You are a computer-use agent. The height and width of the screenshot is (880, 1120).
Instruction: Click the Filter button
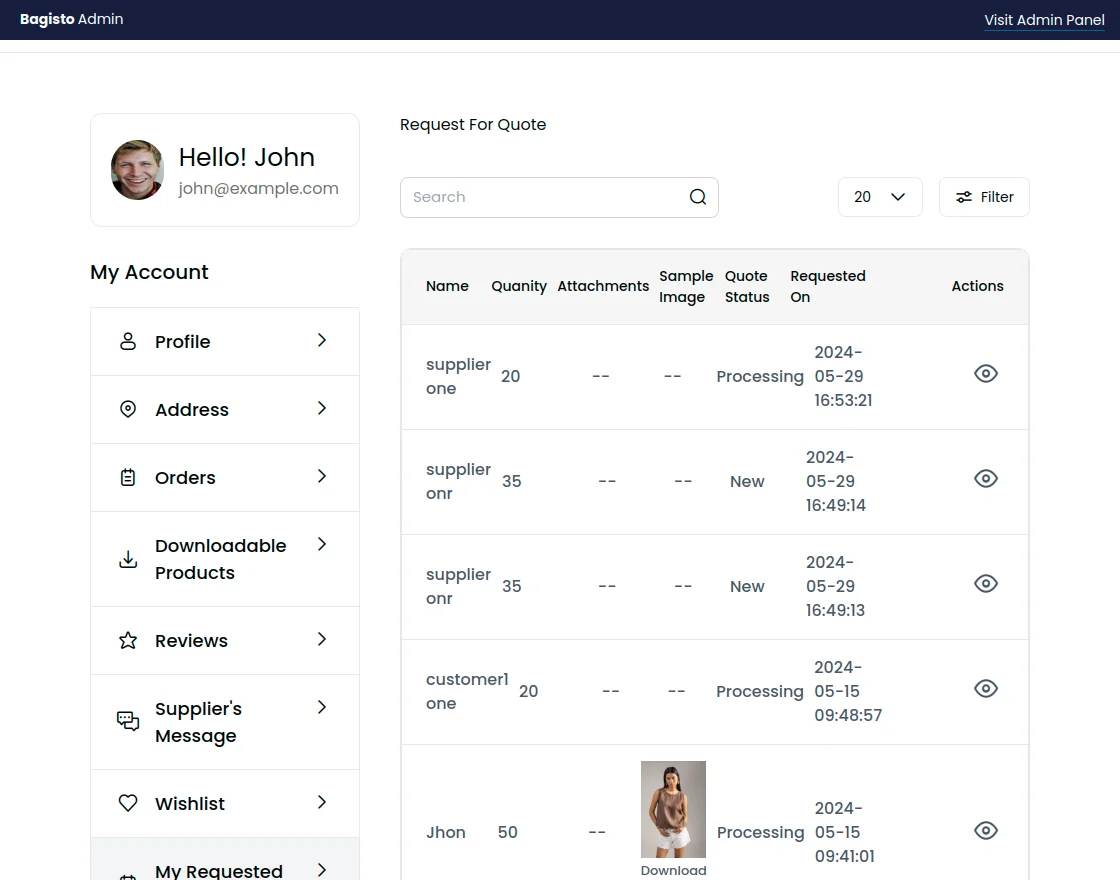tap(984, 197)
